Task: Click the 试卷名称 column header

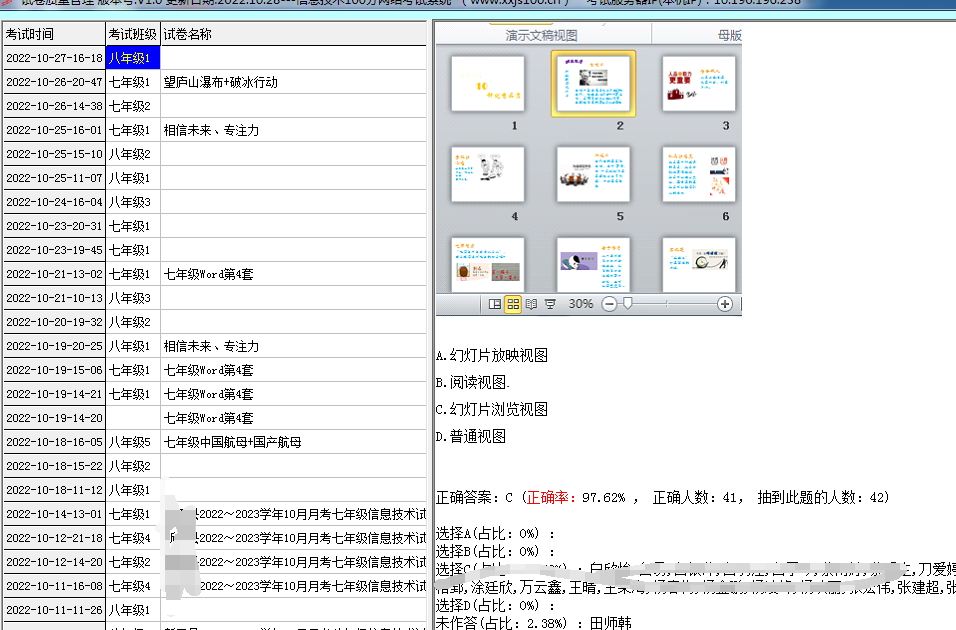Action: [x=293, y=34]
